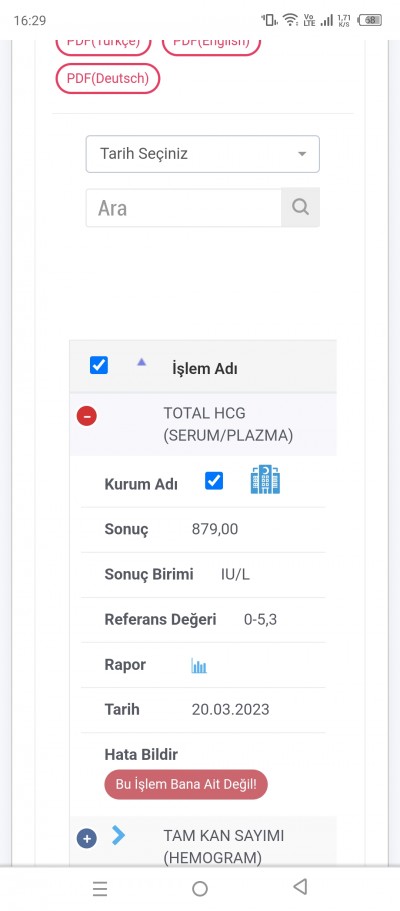The height and width of the screenshot is (911, 400).
Task: Click the blue chevron beside TAM KAN SAYIMI
Action: click(119, 835)
